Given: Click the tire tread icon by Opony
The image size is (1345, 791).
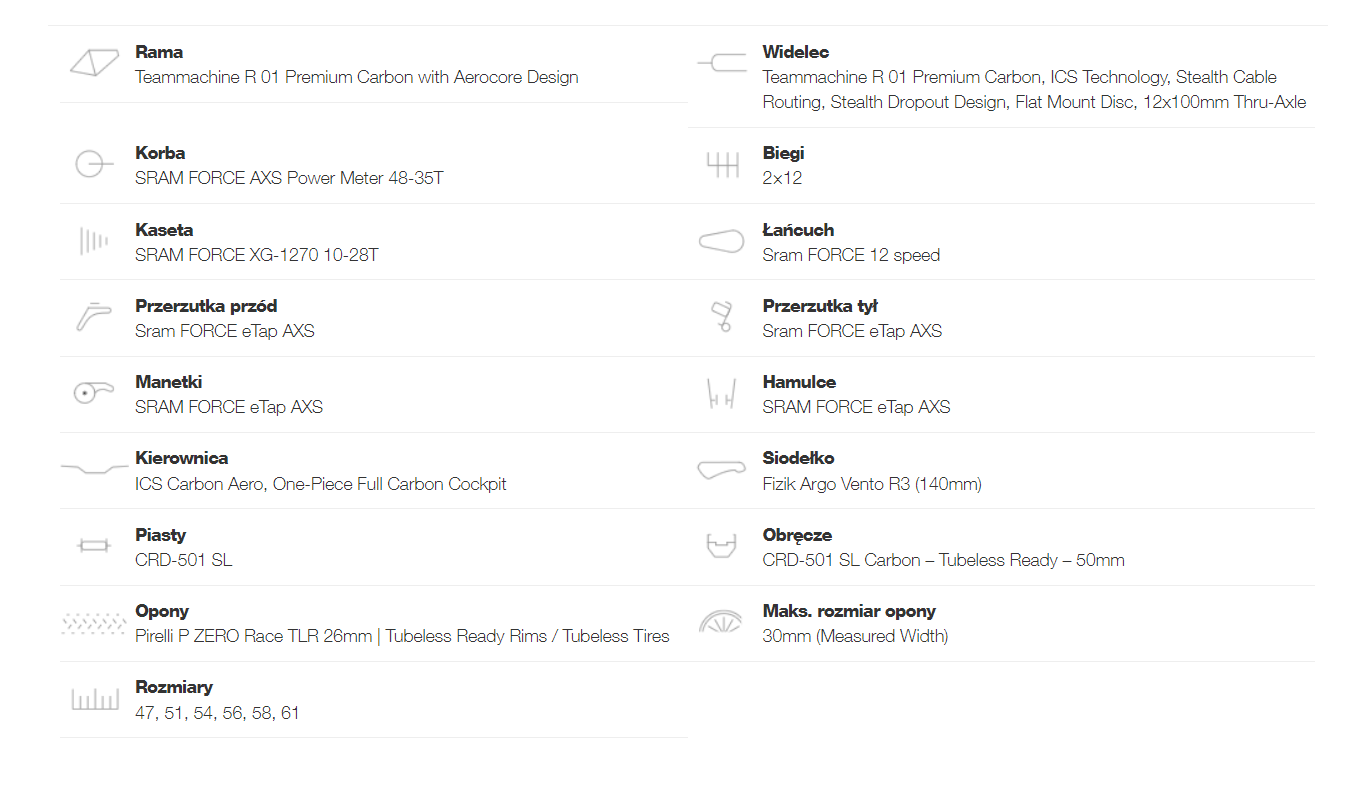Looking at the screenshot, I should coord(93,623).
